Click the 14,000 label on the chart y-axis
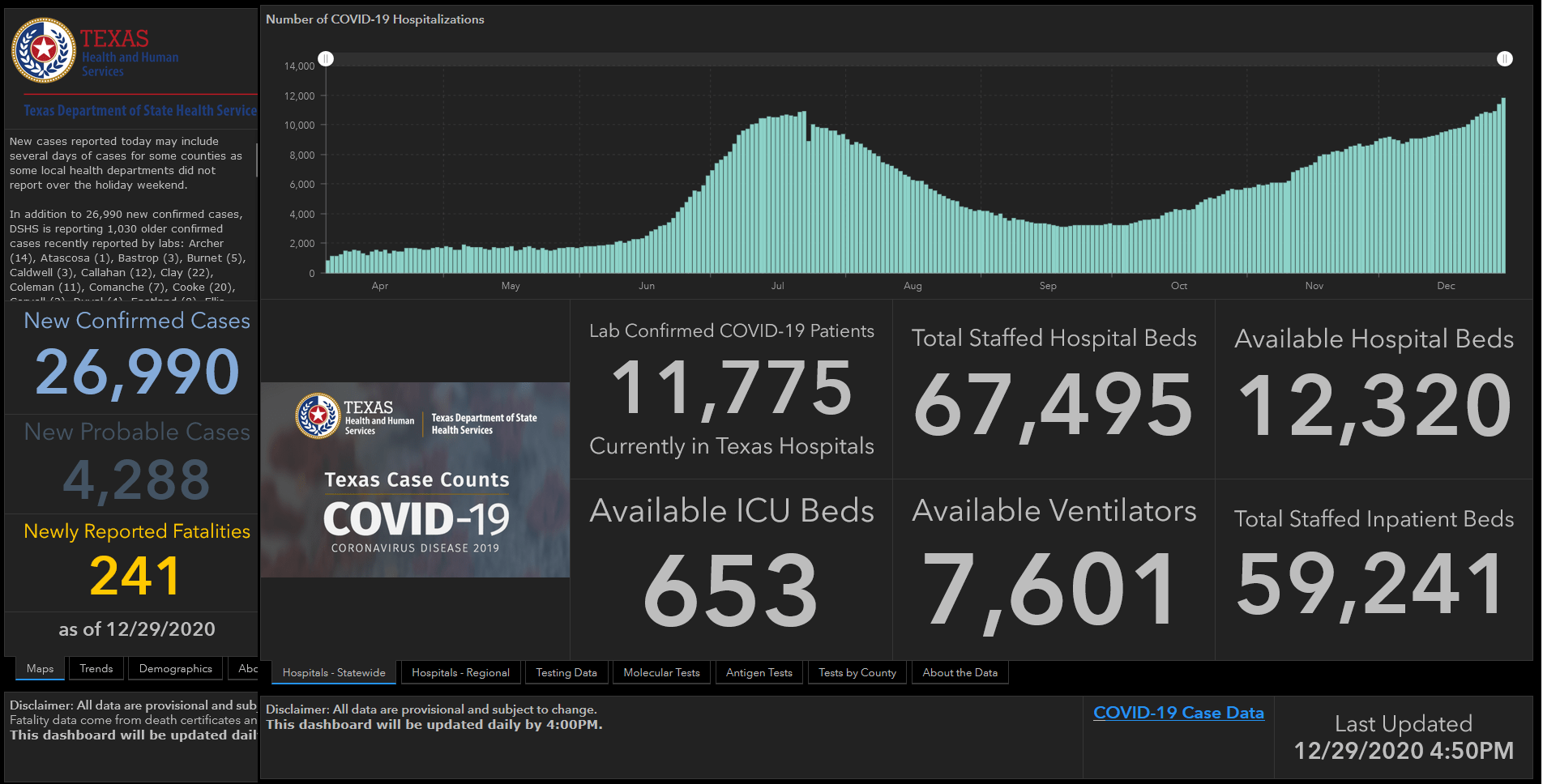 299,66
